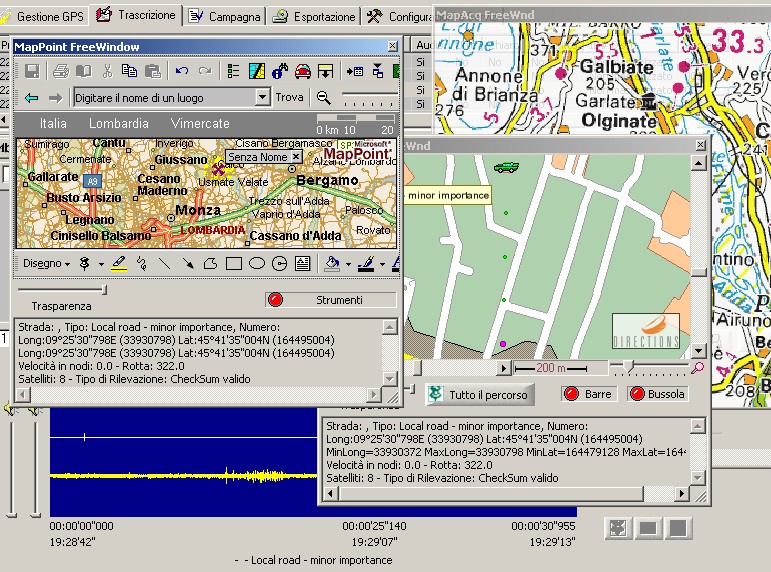Click the Save disk icon in MapPoint toolbar
771x572 pixels.
pyautogui.click(x=32, y=71)
